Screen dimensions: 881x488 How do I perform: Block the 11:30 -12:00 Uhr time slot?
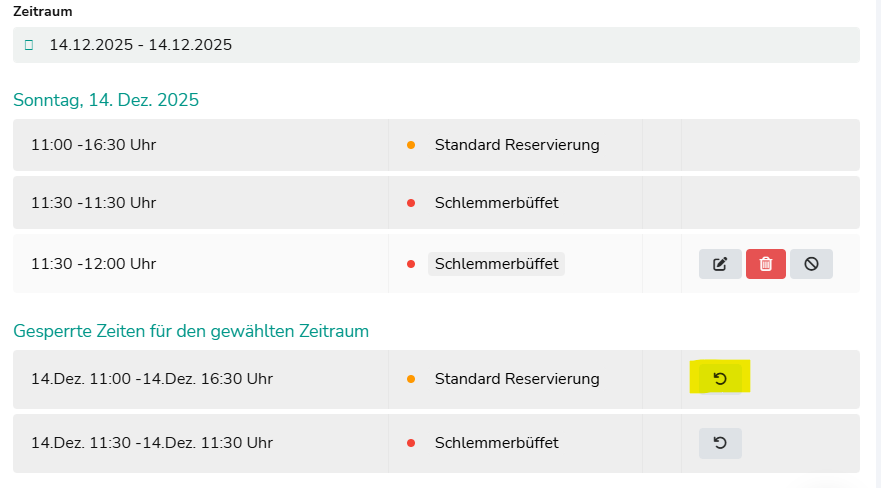[811, 264]
